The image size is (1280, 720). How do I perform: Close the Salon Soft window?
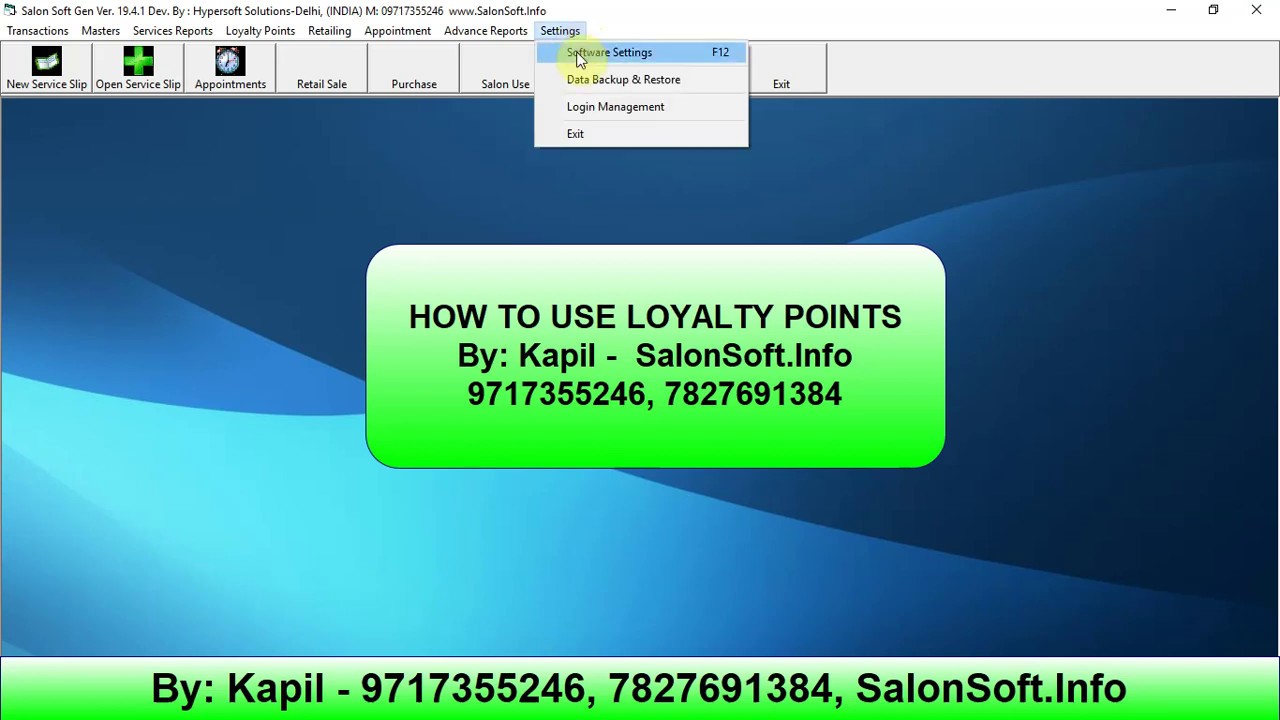coord(1257,10)
